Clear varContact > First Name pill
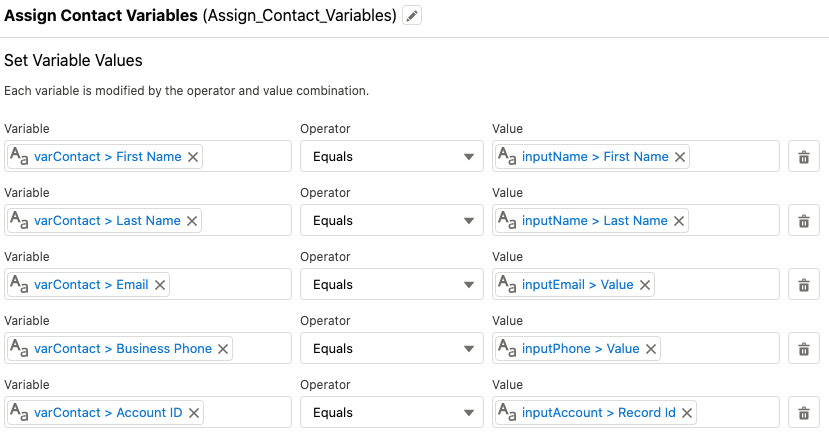Viewport: 829px width, 436px height. pos(193,157)
